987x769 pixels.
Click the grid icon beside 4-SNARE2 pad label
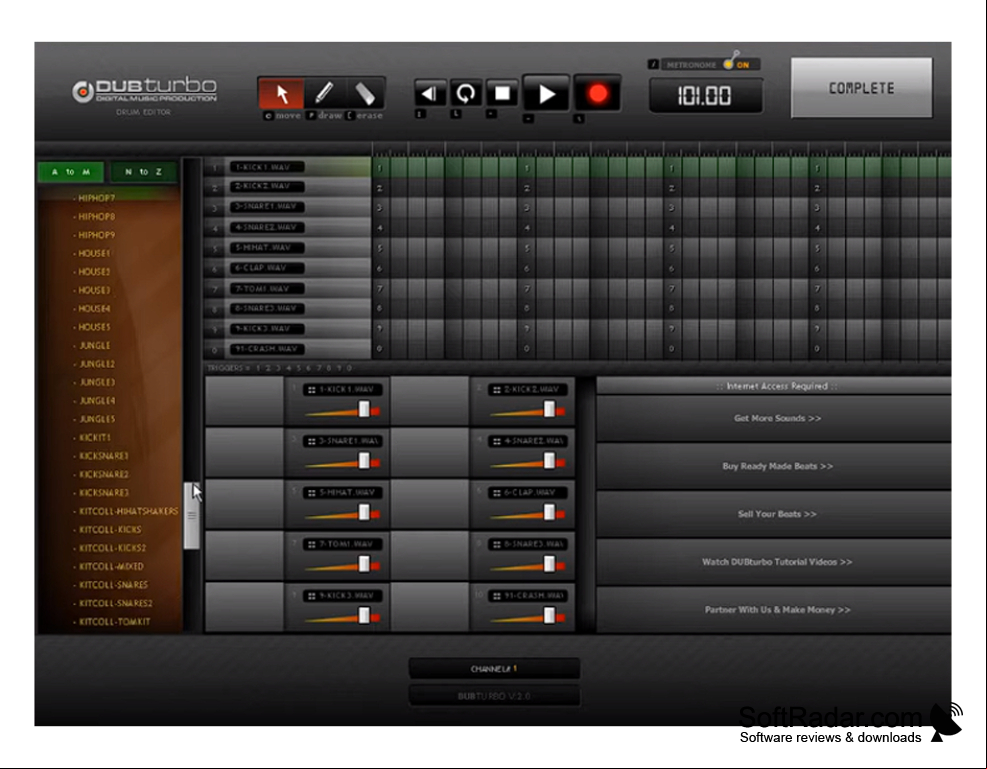[497, 442]
